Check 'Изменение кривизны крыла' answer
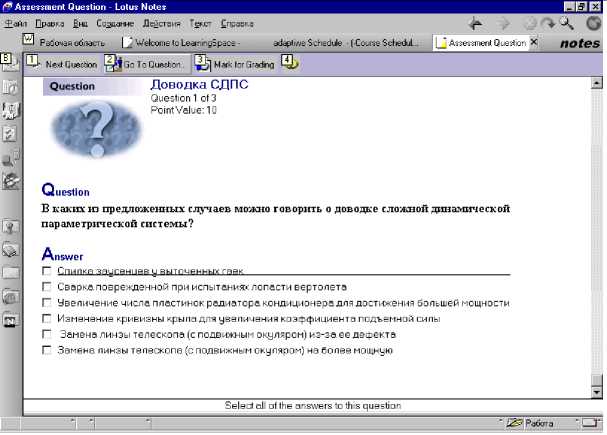 pos(46,318)
